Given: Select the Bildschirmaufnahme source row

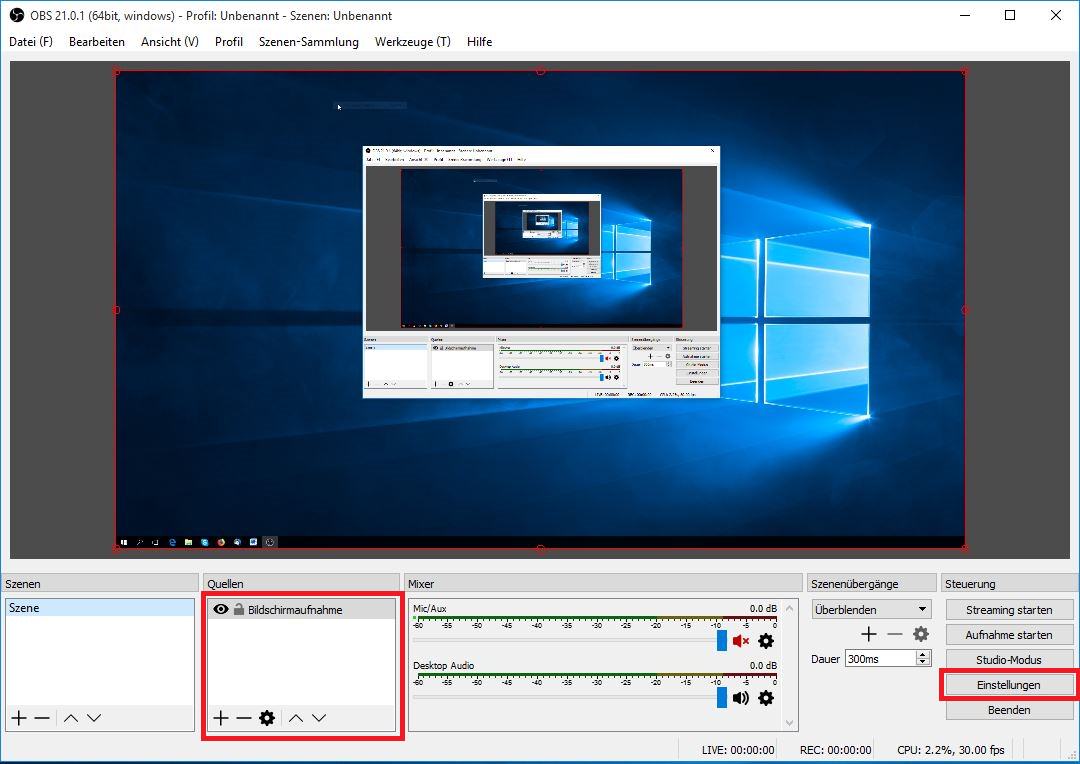Looking at the screenshot, I should (301, 609).
